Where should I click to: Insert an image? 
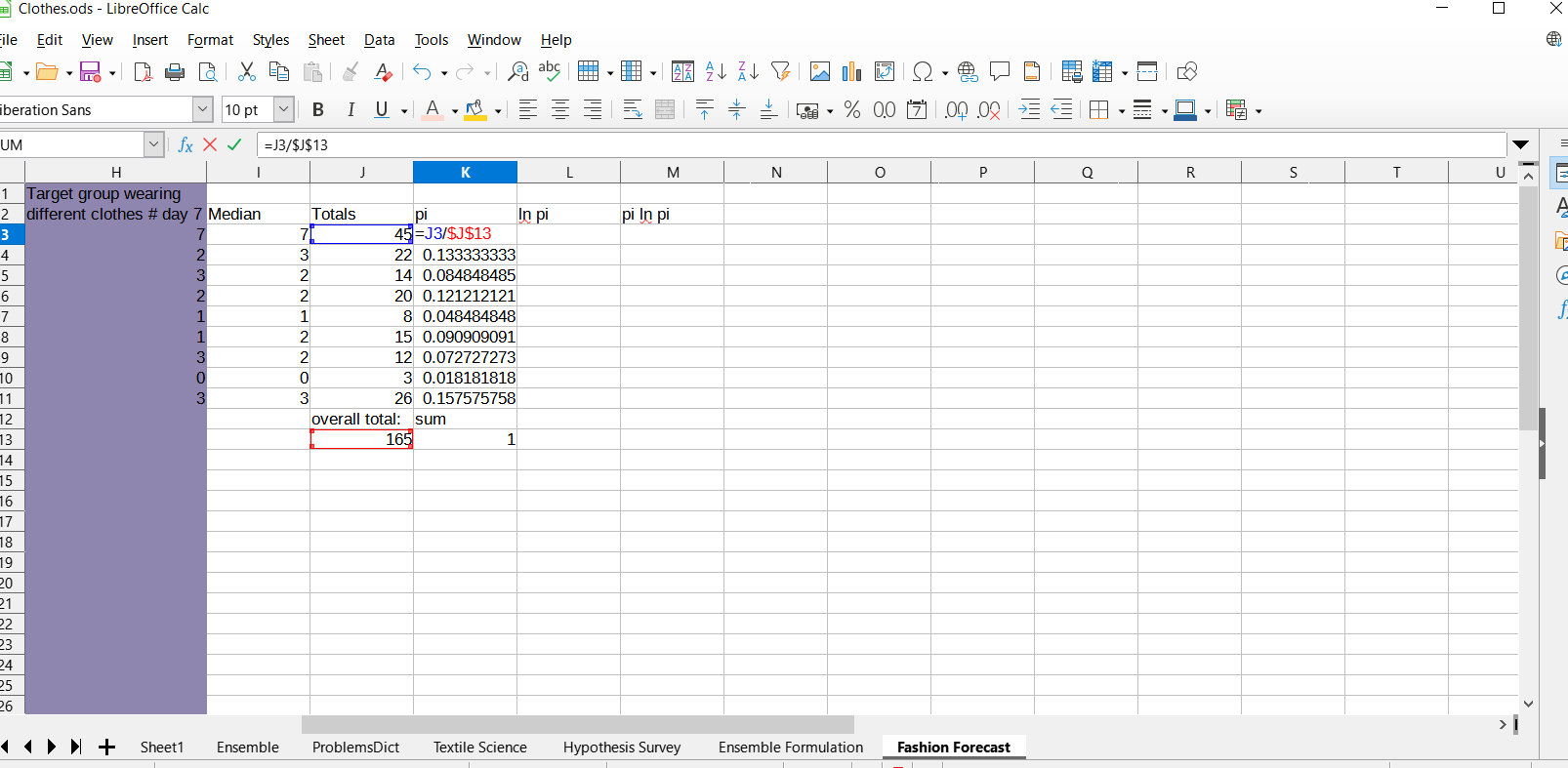point(820,71)
